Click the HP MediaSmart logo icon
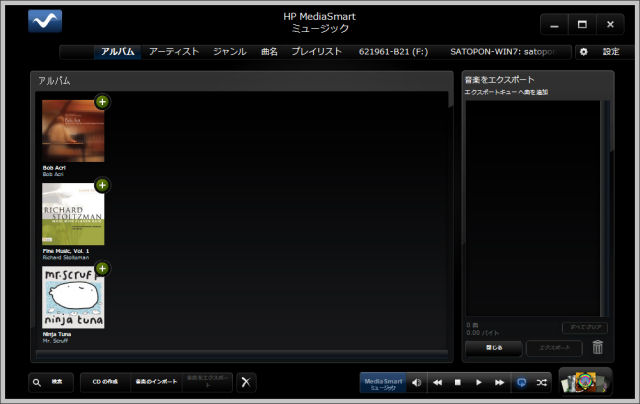 coord(45,21)
